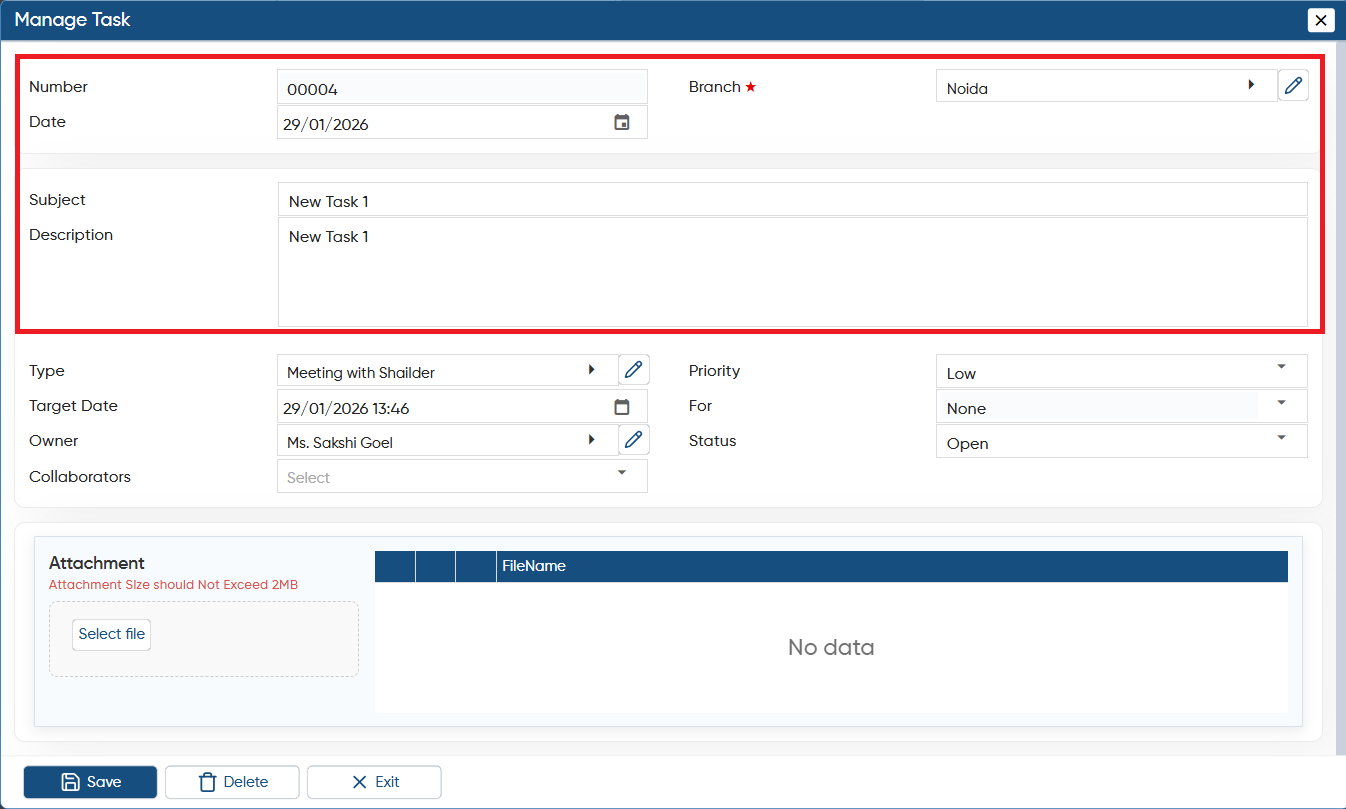This screenshot has width=1346, height=809.
Task: Click the pencil edit icon beside Type
Action: (633, 370)
